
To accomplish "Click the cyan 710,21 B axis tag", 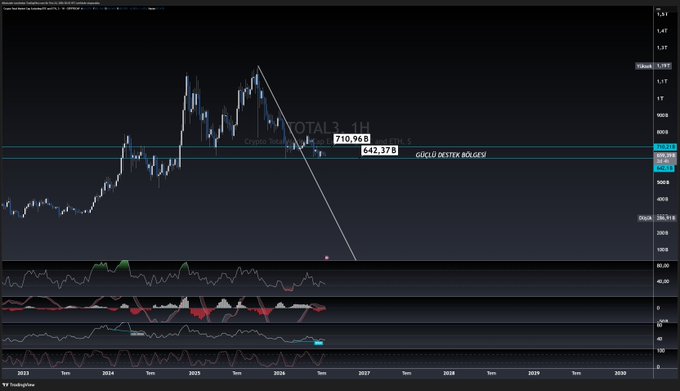I will tap(665, 147).
